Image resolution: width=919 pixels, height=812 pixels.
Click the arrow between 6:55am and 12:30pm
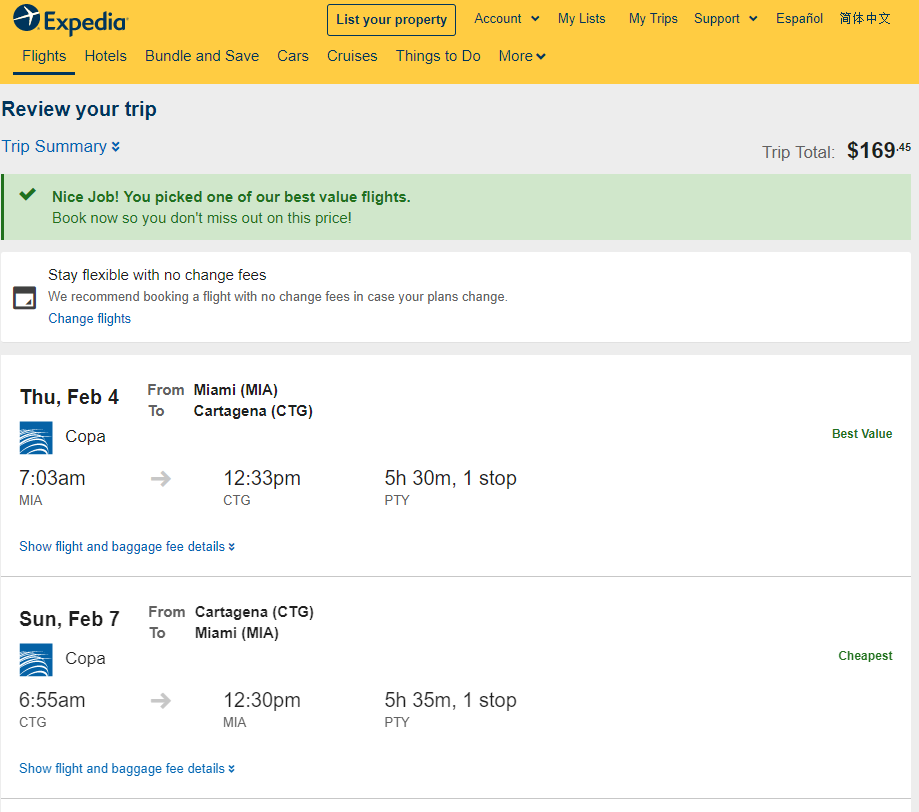point(161,701)
